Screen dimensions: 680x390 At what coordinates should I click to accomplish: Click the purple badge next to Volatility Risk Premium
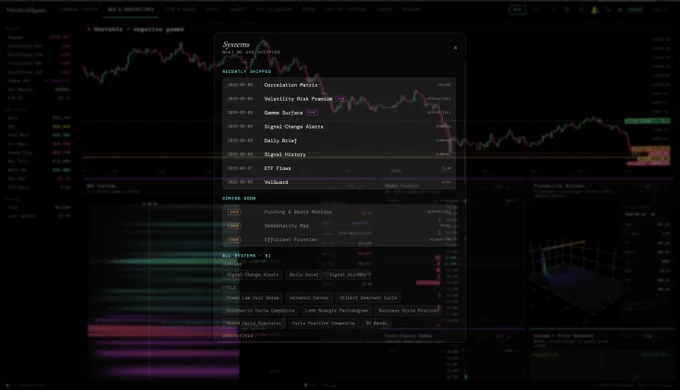[341, 99]
